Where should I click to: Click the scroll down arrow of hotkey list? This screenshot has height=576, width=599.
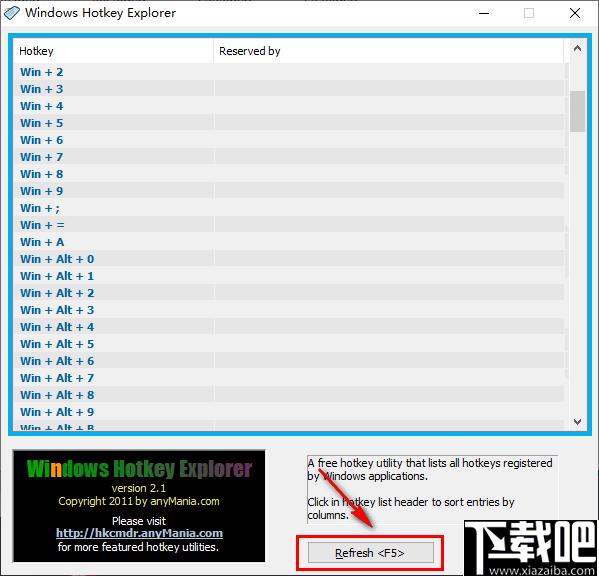[577, 422]
